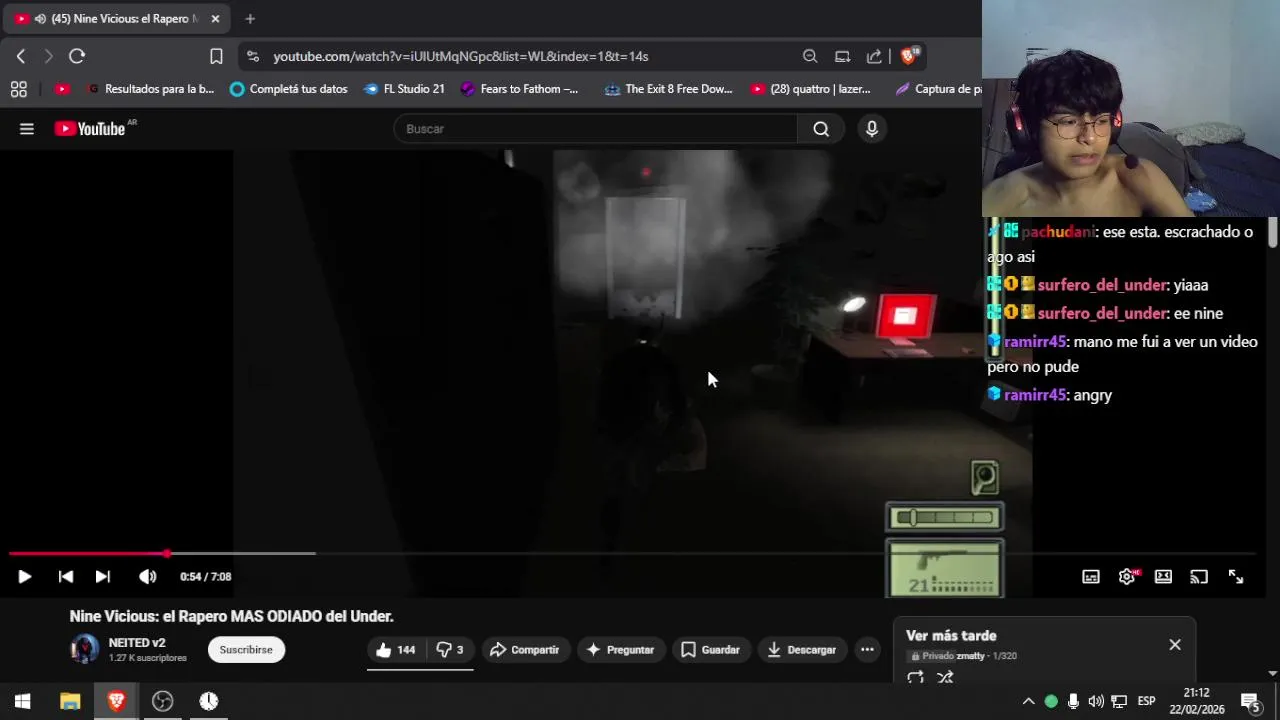1280x720 pixels.
Task: Open system volume tray icon
Action: pyautogui.click(x=1096, y=701)
